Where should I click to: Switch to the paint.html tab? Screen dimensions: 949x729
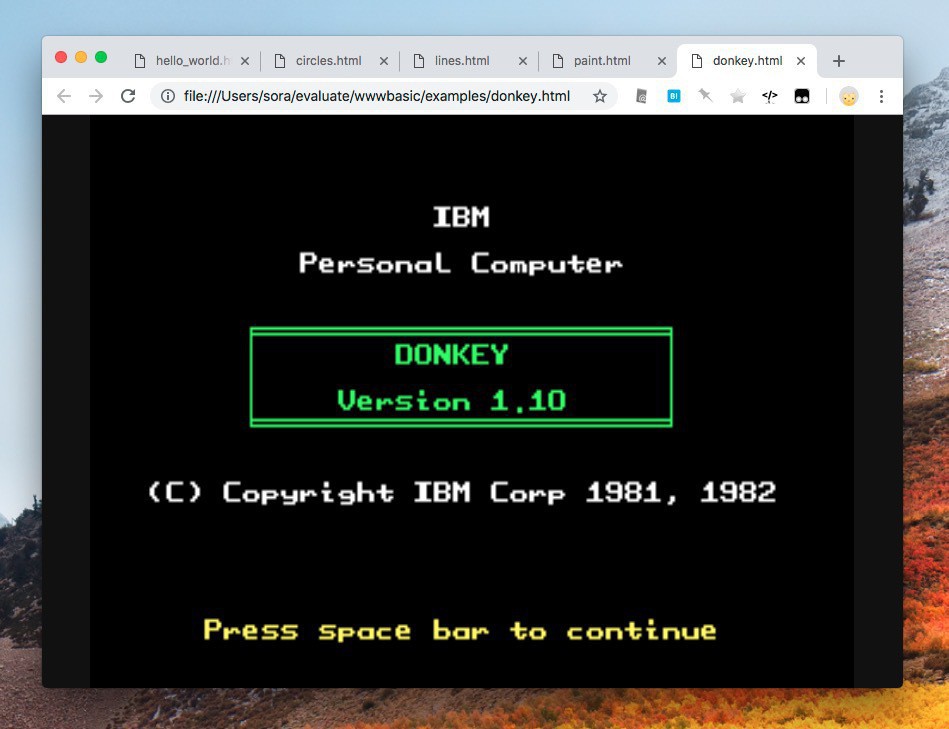(x=609, y=61)
